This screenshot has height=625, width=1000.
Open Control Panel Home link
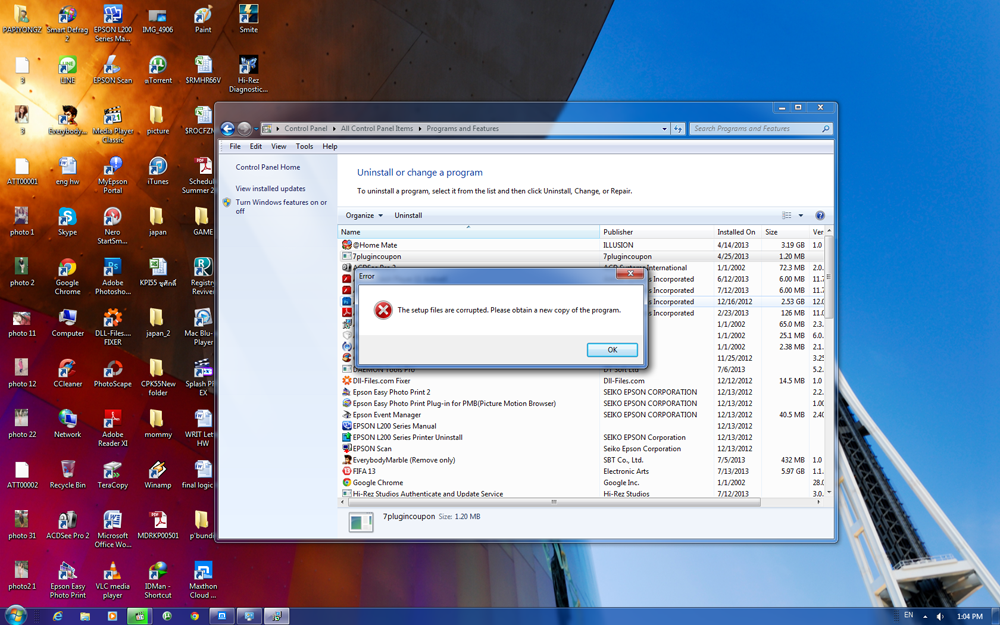pyautogui.click(x=268, y=167)
